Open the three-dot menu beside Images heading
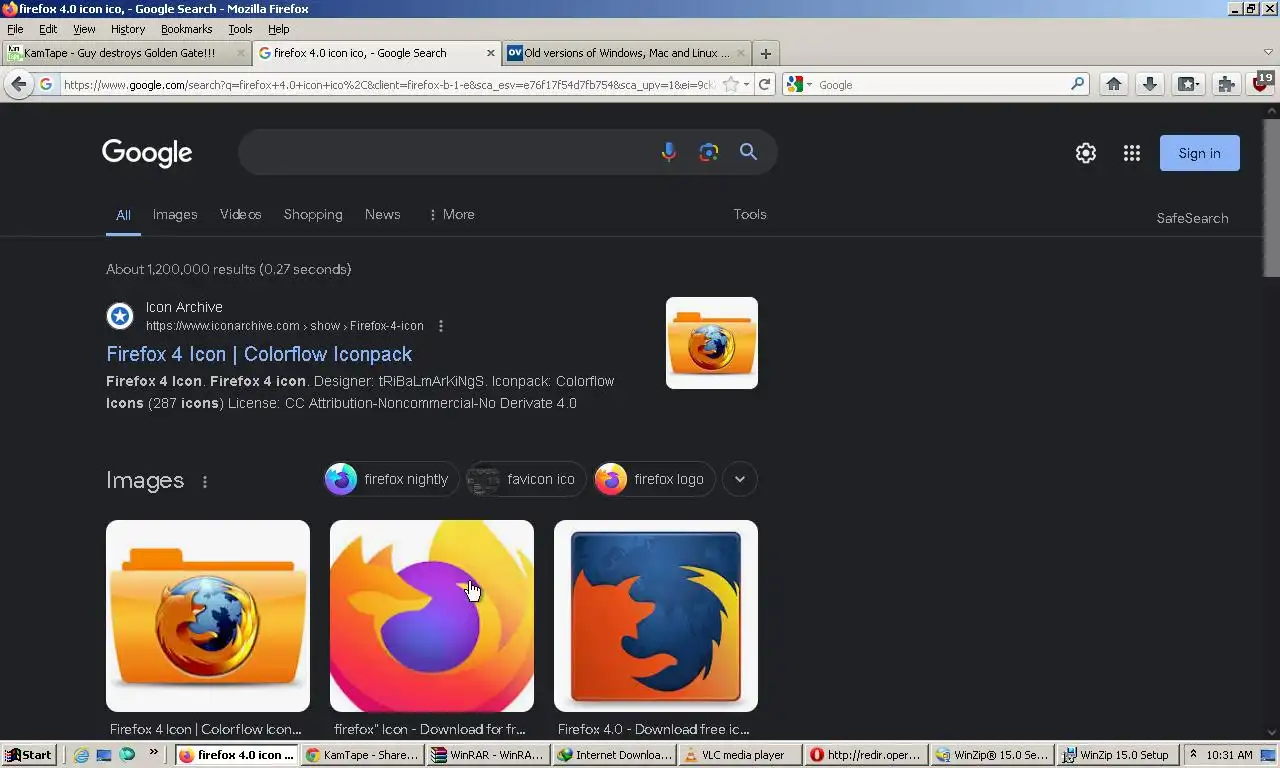The image size is (1280, 768). pos(205,481)
